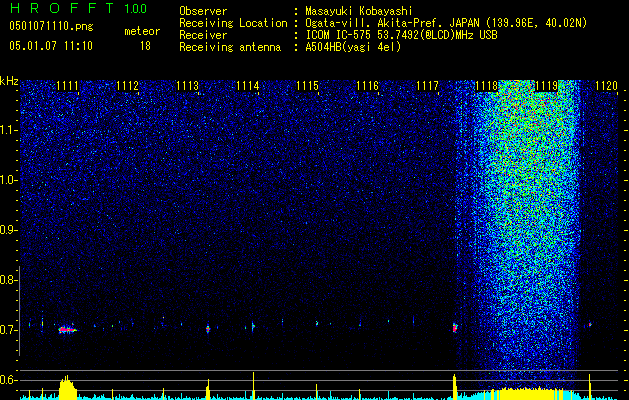629x400 pixels.
Task: Click the red echo spot near 1113
Action: tap(208, 329)
